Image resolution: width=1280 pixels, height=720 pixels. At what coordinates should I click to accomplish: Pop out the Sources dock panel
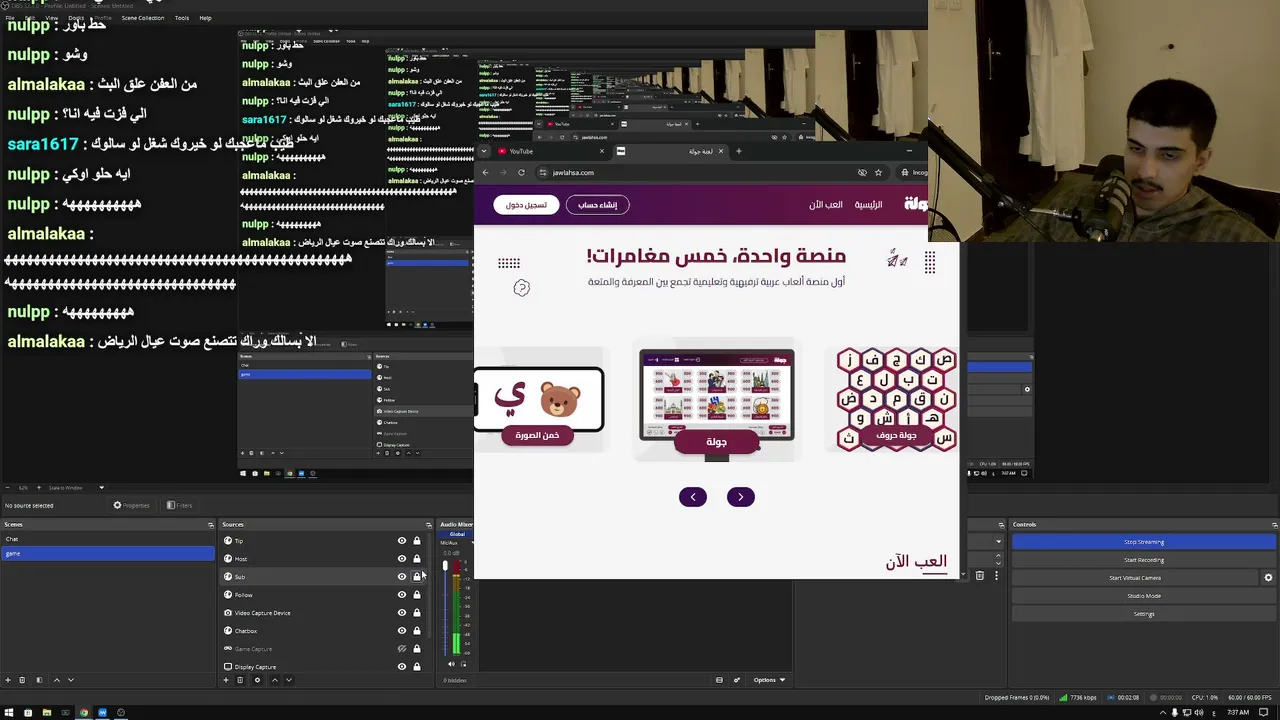(x=428, y=524)
